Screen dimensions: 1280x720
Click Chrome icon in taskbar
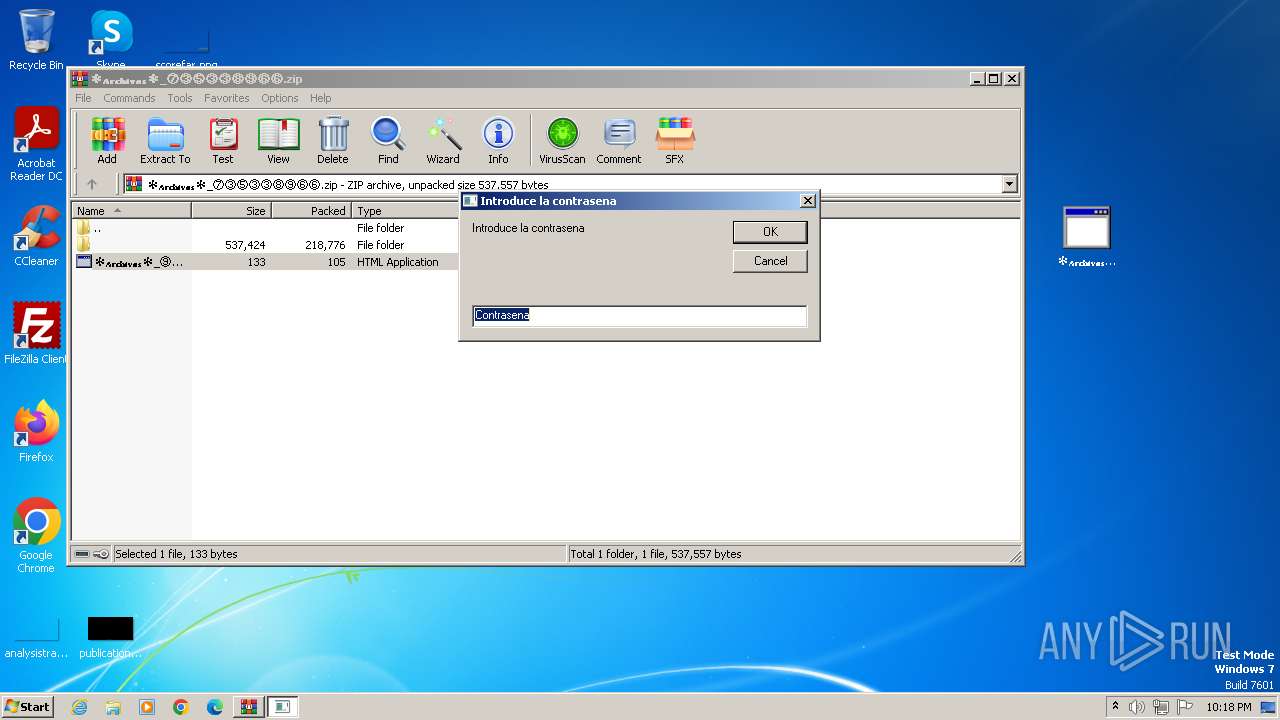(x=181, y=707)
